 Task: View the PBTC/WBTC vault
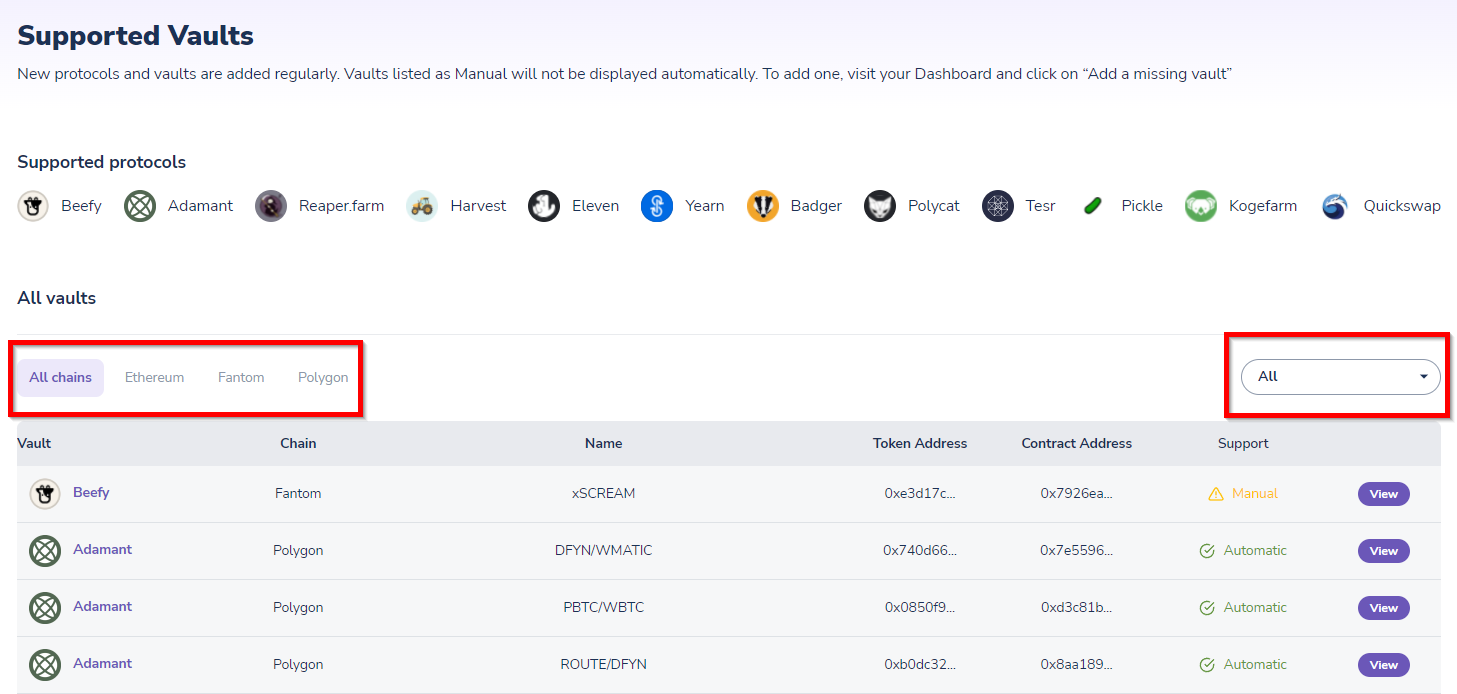click(1384, 608)
